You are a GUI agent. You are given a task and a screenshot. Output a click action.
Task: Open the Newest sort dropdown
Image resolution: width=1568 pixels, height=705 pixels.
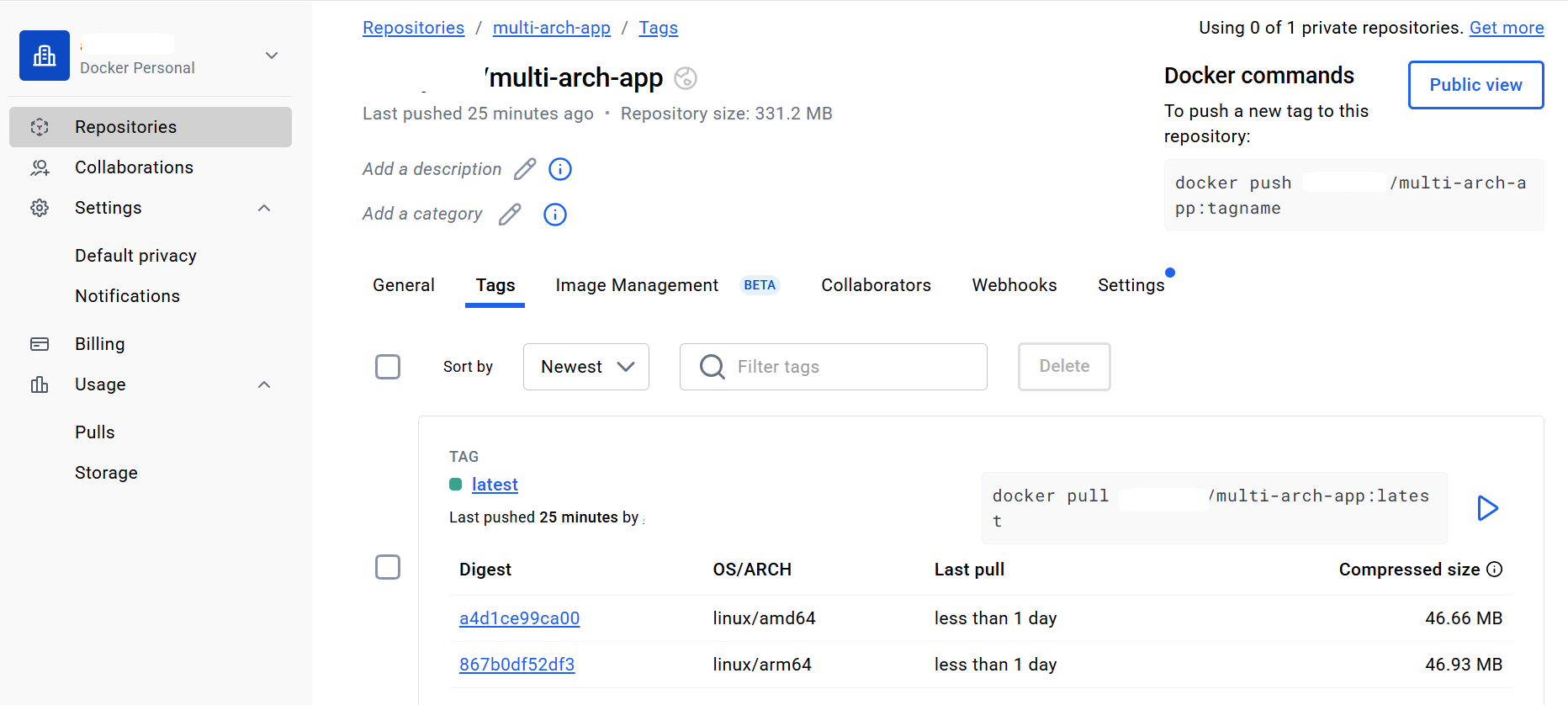click(x=586, y=367)
